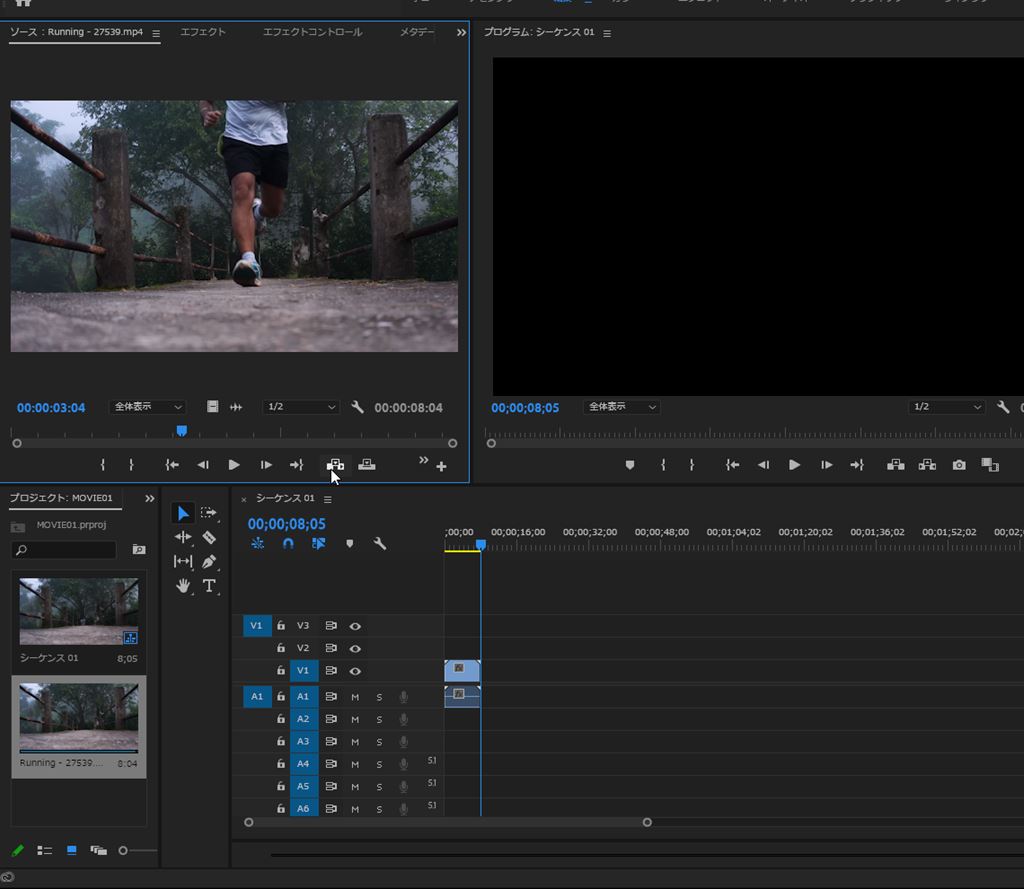Select the Razor tool
Screen dimensions: 1024x889
209,537
